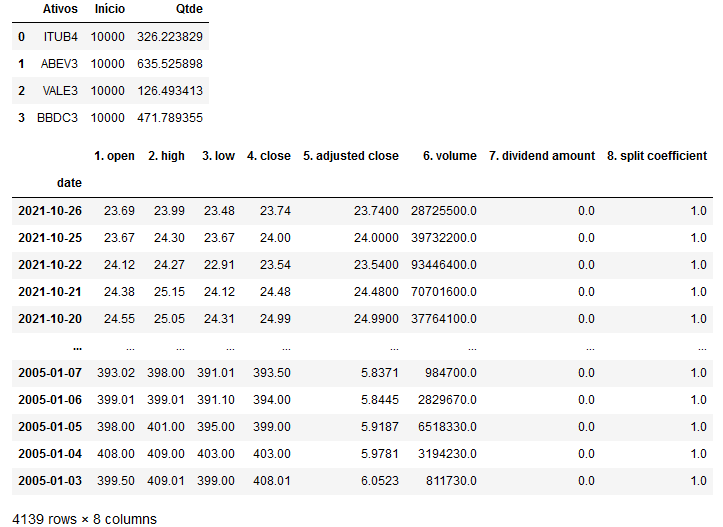Click adjusted close value 5.8445
This screenshot has height=527, width=723.
pos(379,400)
